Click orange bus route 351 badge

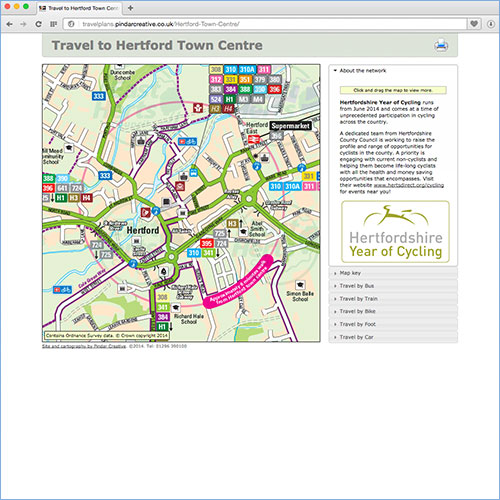[x=245, y=79]
